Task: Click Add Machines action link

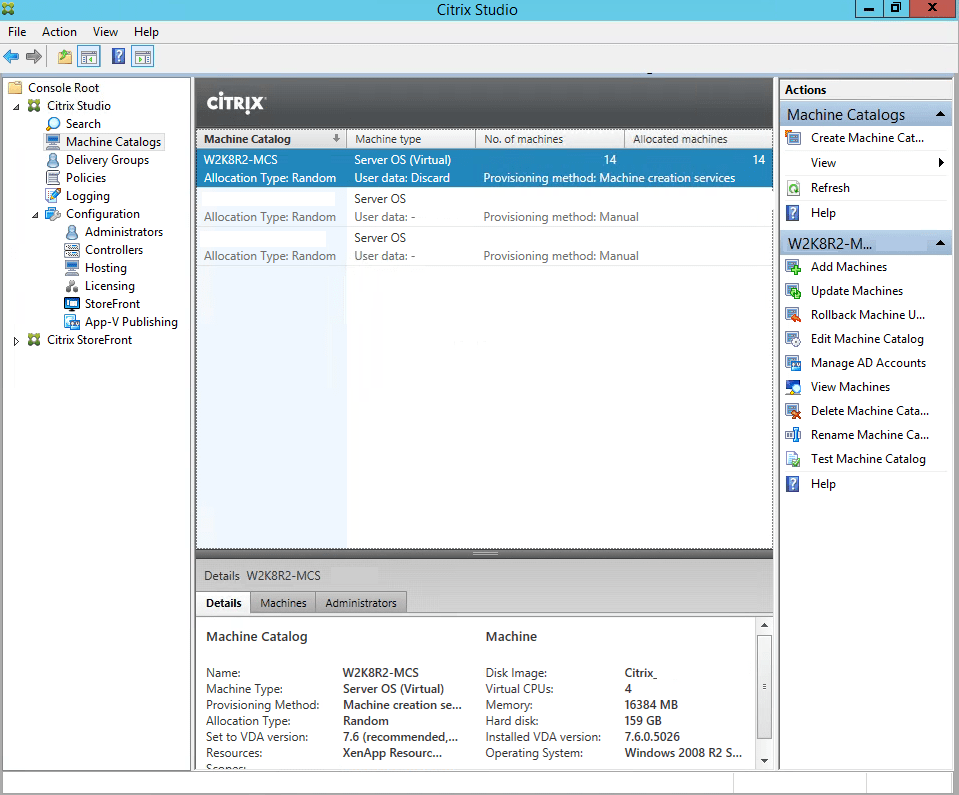Action: tap(849, 267)
